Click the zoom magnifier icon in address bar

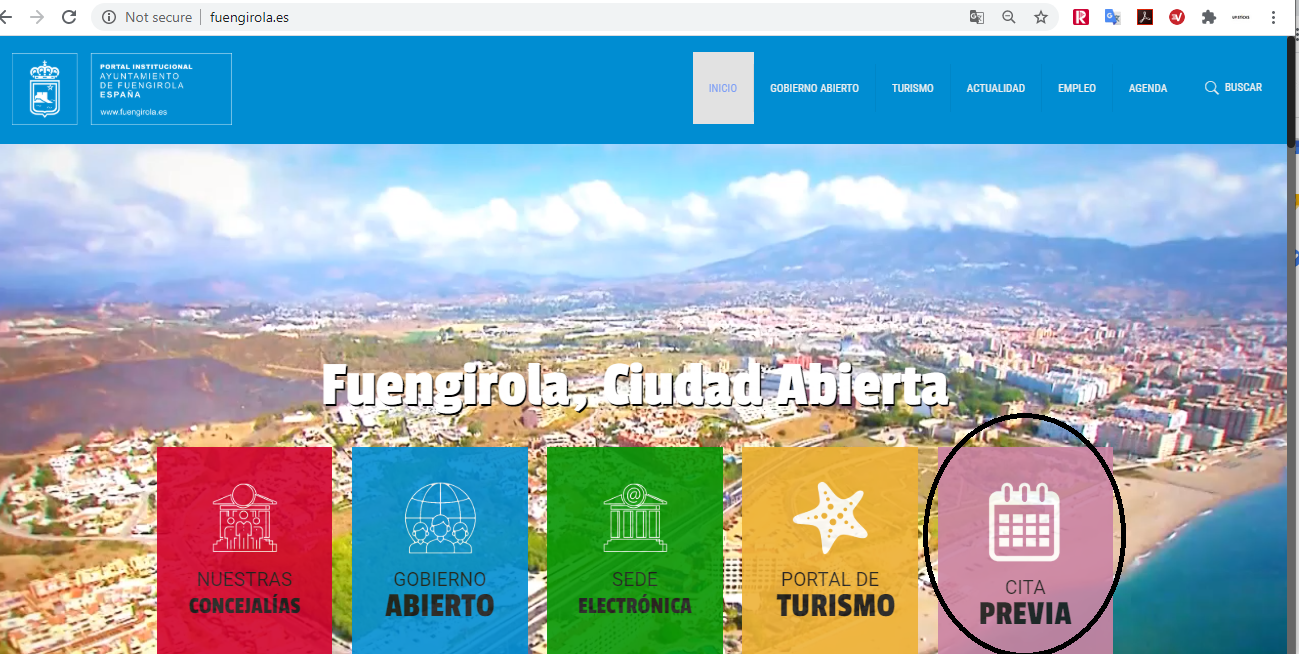(1009, 17)
